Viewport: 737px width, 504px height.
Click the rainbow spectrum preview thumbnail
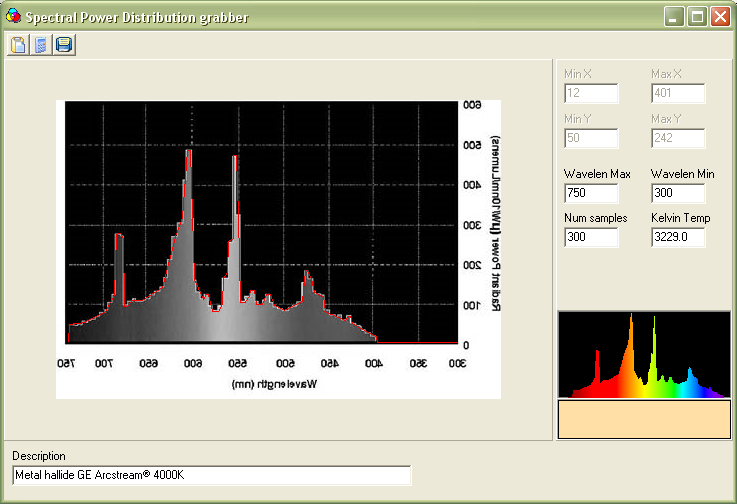pyautogui.click(x=644, y=355)
